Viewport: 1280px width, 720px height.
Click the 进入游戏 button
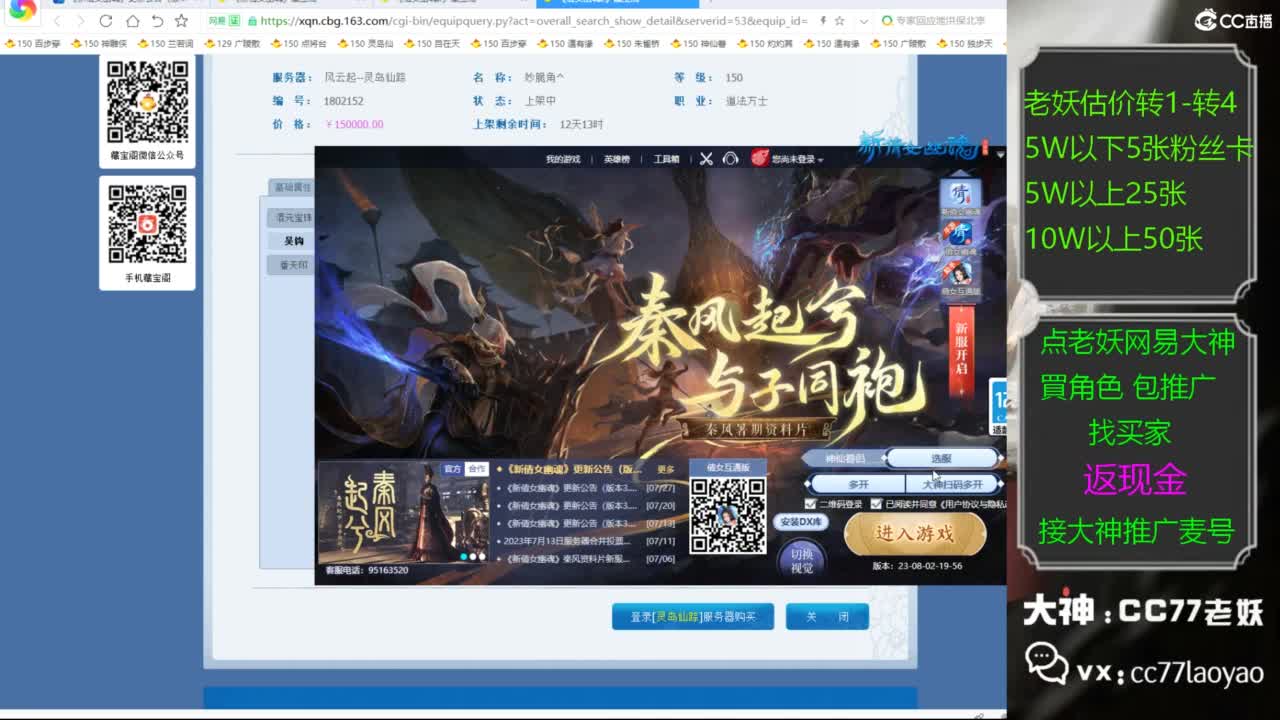[x=916, y=535]
